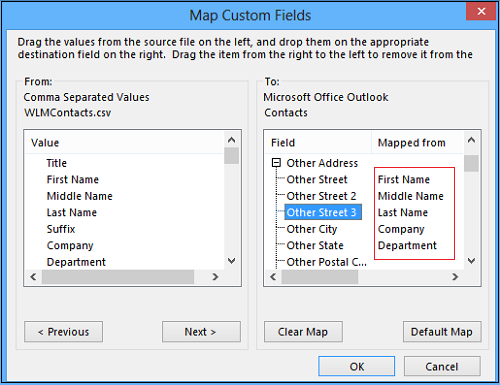The height and width of the screenshot is (385, 500).
Task: Confirm the mapping with OK
Action: pyautogui.click(x=357, y=366)
